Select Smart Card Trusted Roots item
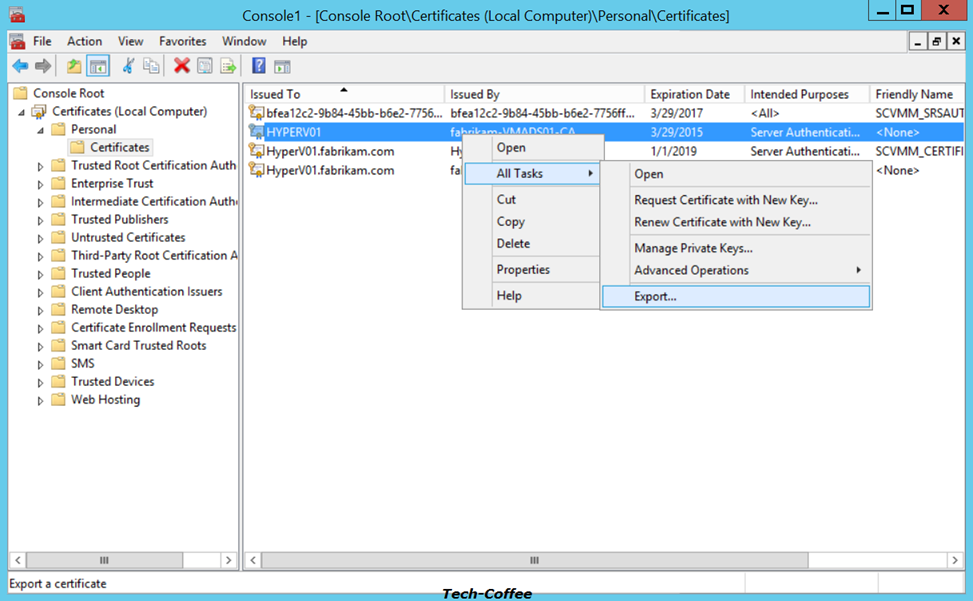This screenshot has height=601, width=973. click(x=138, y=345)
